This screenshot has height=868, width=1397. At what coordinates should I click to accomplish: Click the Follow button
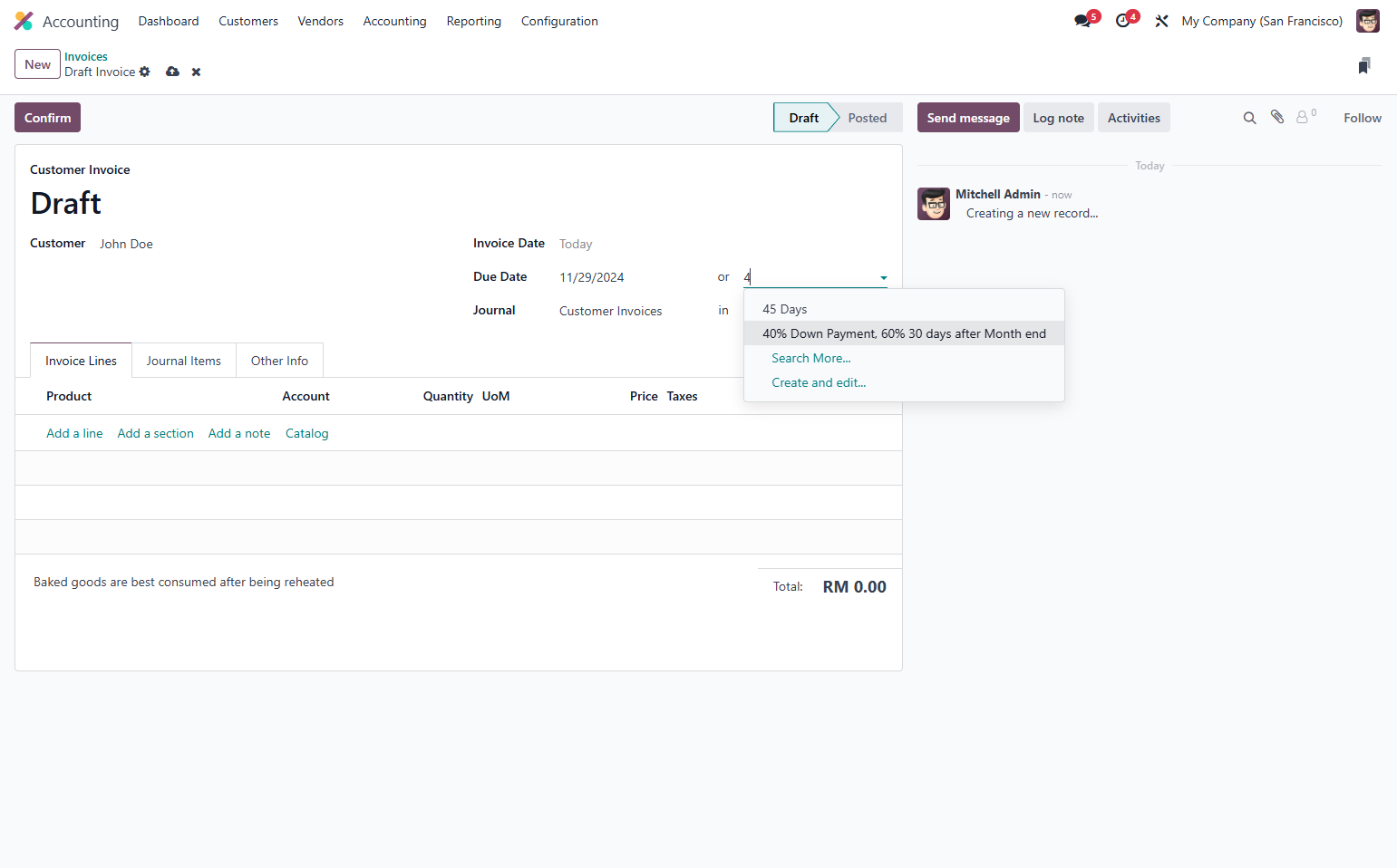(1363, 118)
